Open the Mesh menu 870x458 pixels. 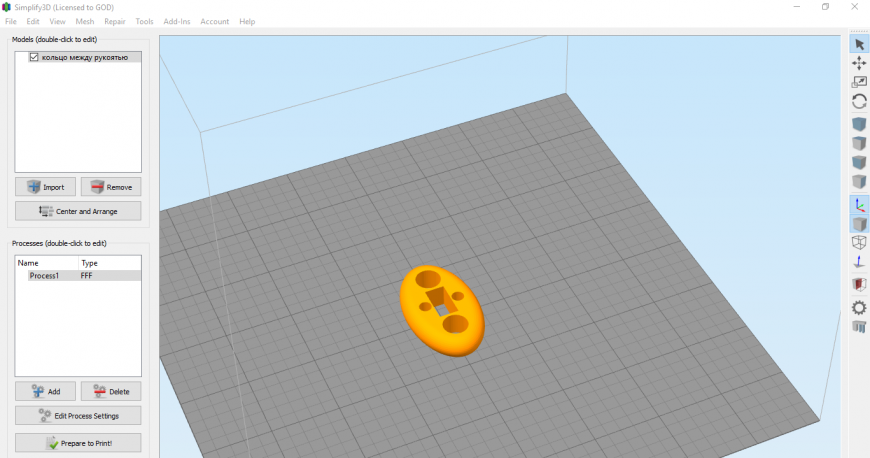click(85, 22)
